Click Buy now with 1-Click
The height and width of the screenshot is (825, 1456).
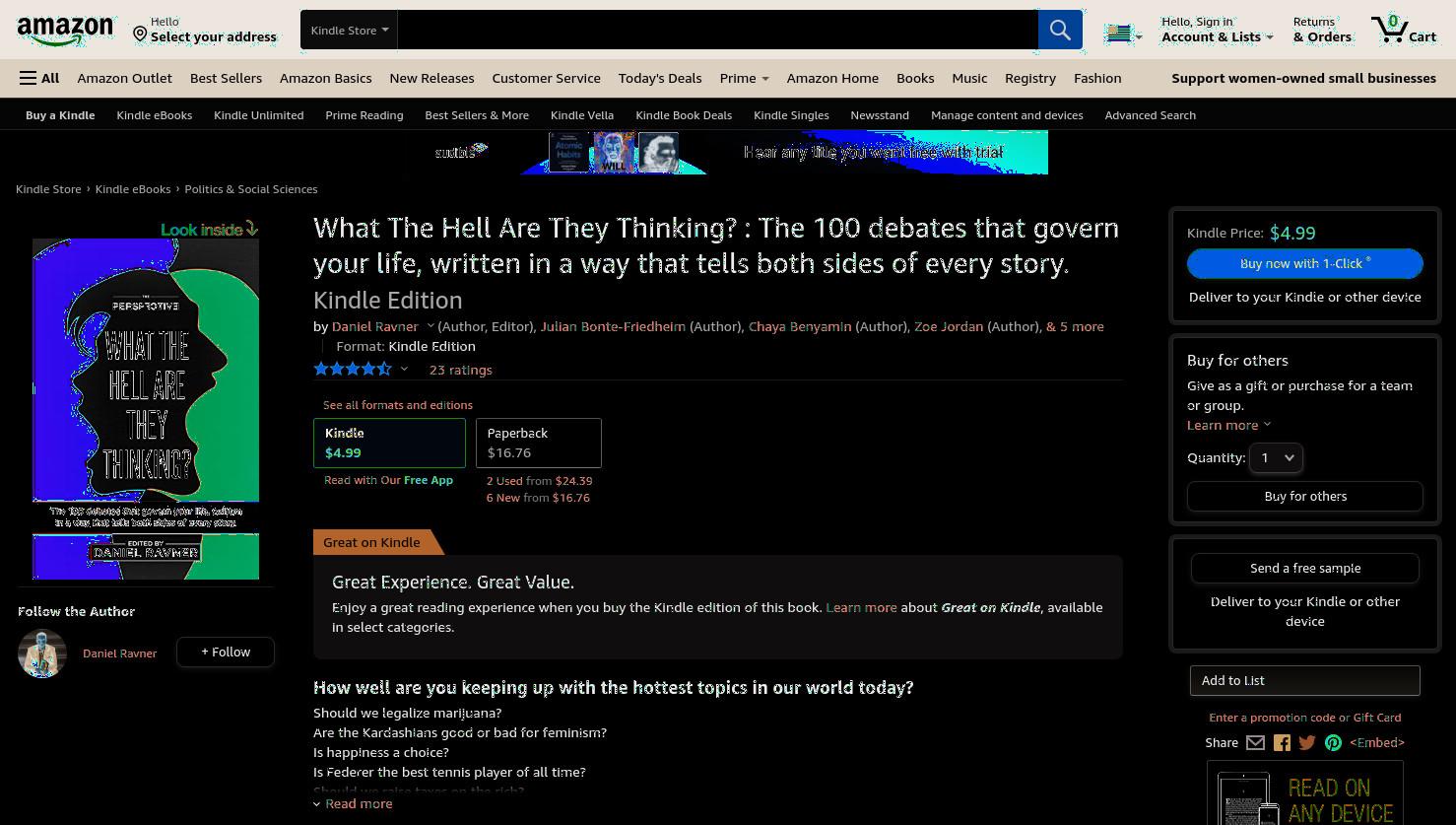coord(1304,263)
